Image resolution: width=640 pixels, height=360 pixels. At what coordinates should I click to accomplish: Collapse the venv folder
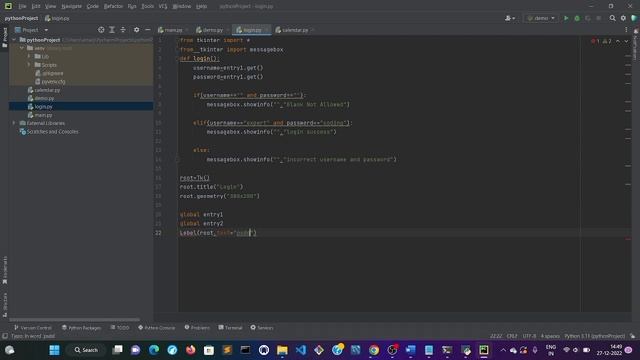point(22,48)
